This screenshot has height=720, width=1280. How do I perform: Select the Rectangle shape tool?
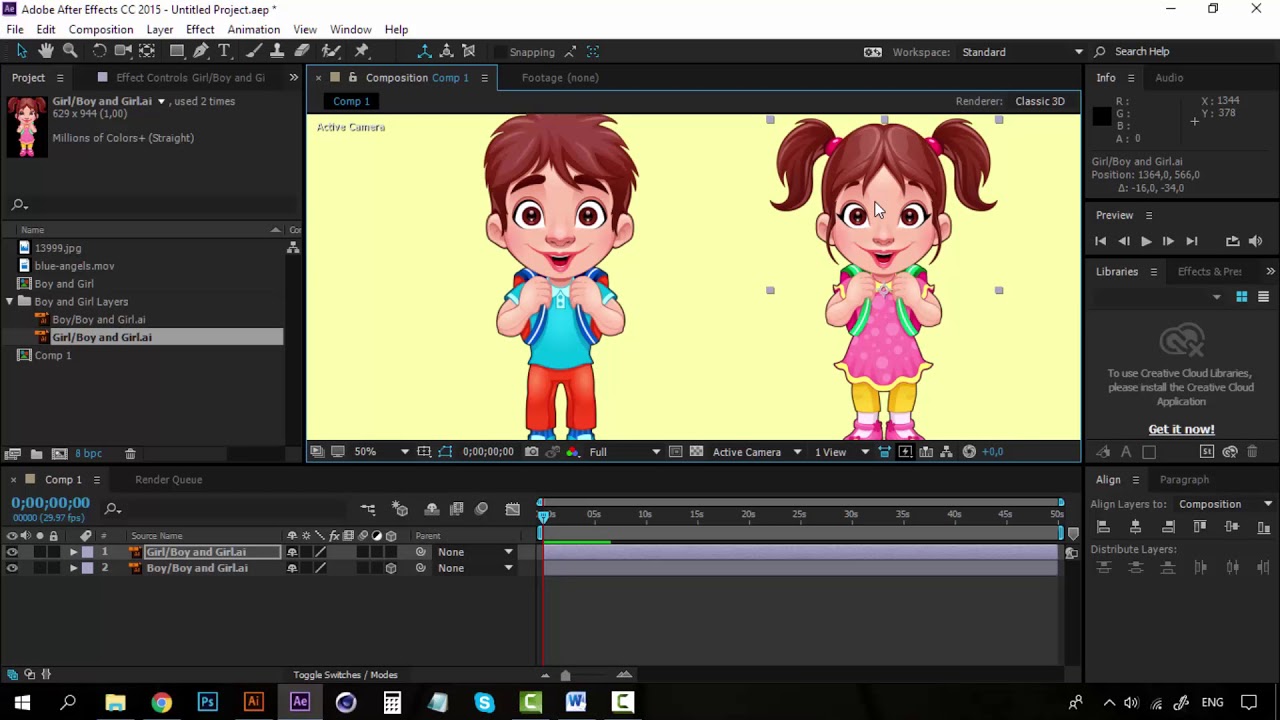coord(177,51)
